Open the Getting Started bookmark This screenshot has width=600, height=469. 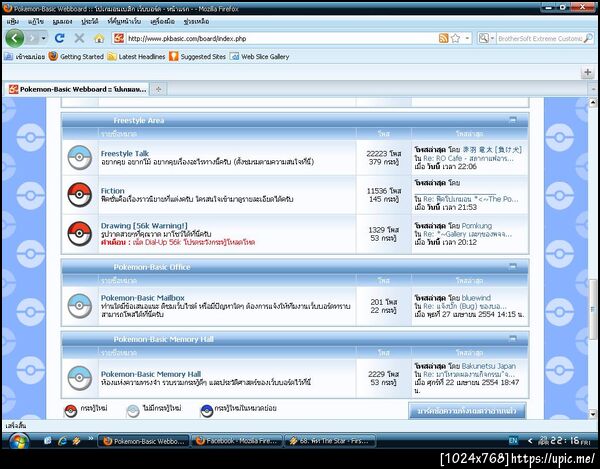pyautogui.click(x=76, y=57)
